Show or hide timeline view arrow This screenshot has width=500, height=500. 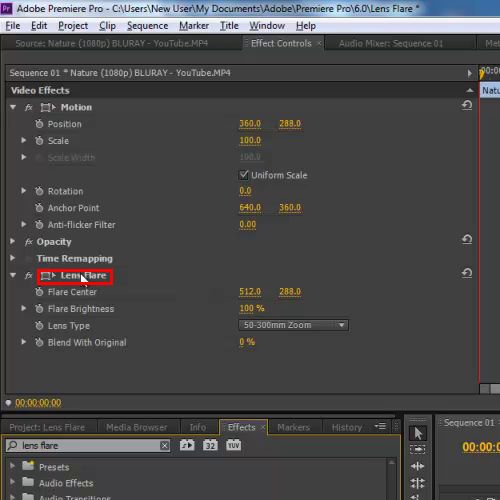pyautogui.click(x=469, y=73)
